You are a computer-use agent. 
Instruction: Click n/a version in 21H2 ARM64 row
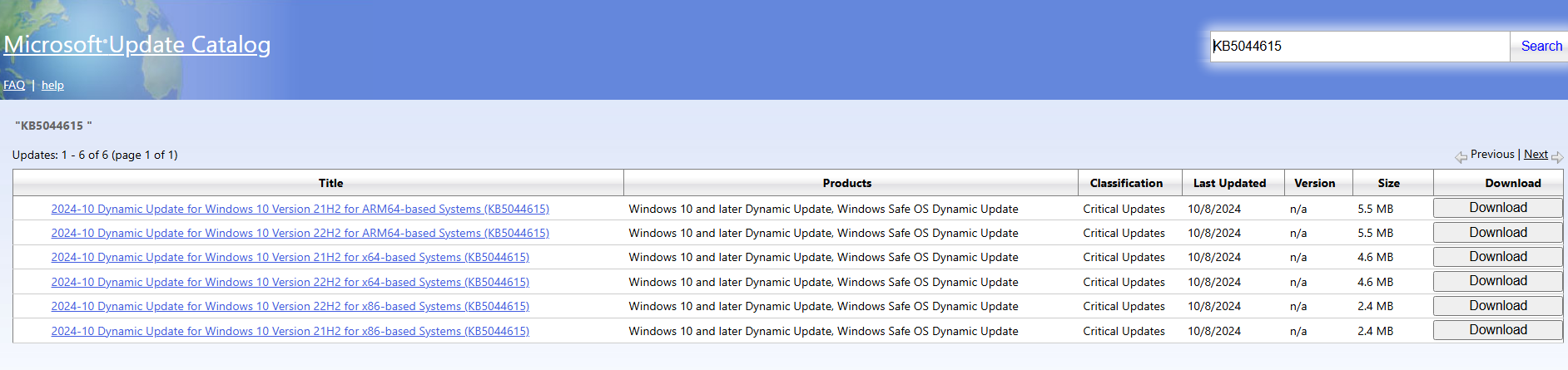pyautogui.click(x=1298, y=209)
